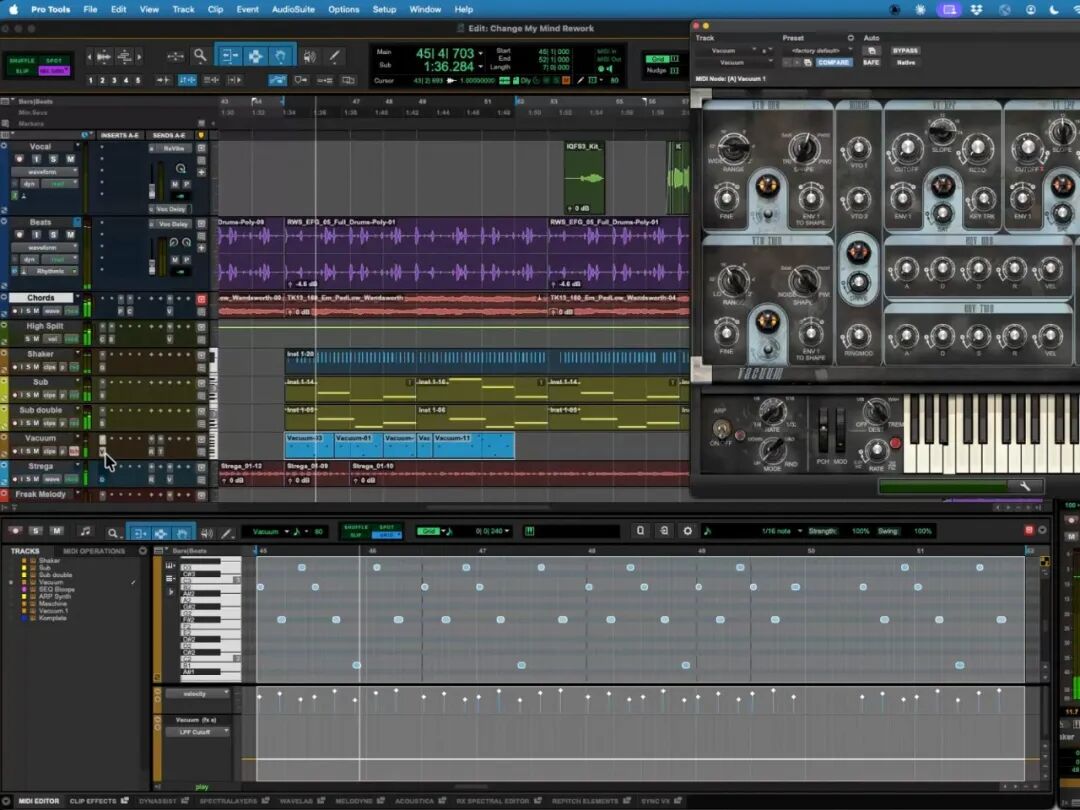Viewport: 1080px width, 810px height.
Task: Enable SLIP edit mode
Action: click(x=22, y=71)
